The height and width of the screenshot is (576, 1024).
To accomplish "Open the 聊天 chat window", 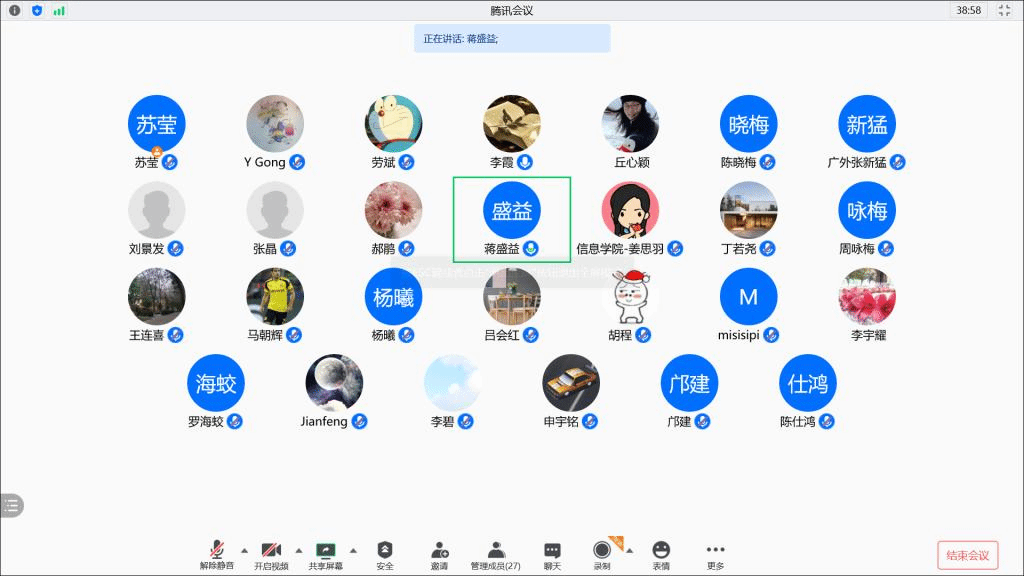I will [552, 555].
